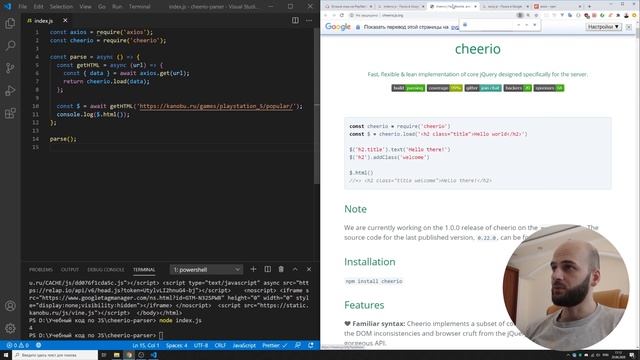Change end of line sequence CRLF
The width and height of the screenshot is (640, 360).
[x=220, y=345]
